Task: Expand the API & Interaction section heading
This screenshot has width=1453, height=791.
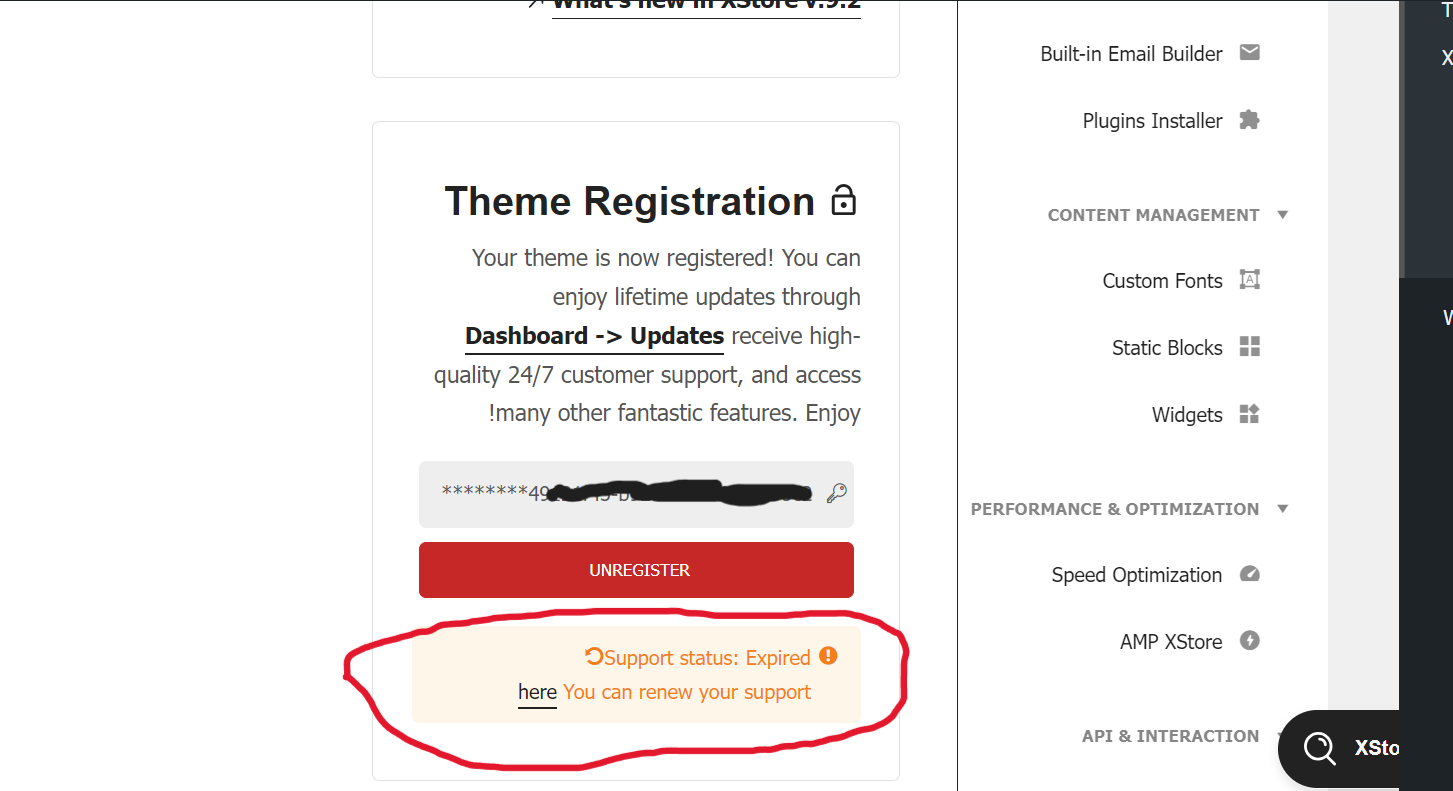Action: point(1170,736)
